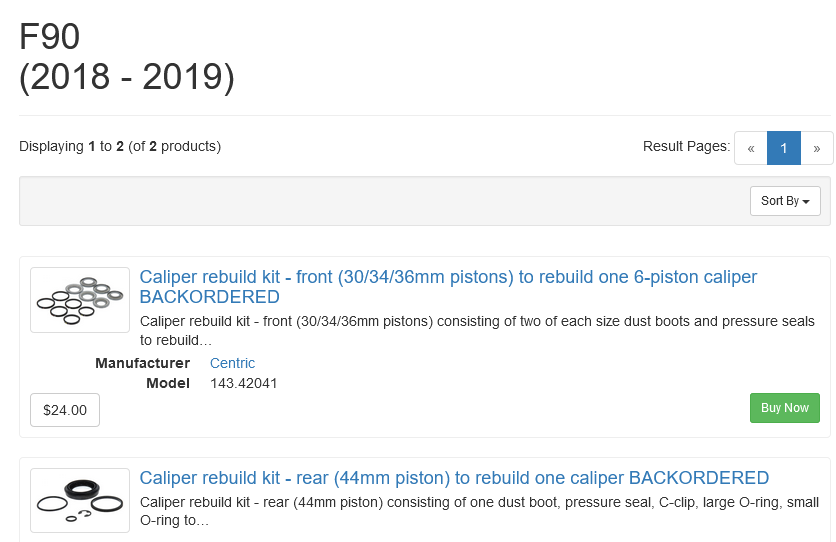
Task: Click the $24.00 price button
Action: click(65, 410)
